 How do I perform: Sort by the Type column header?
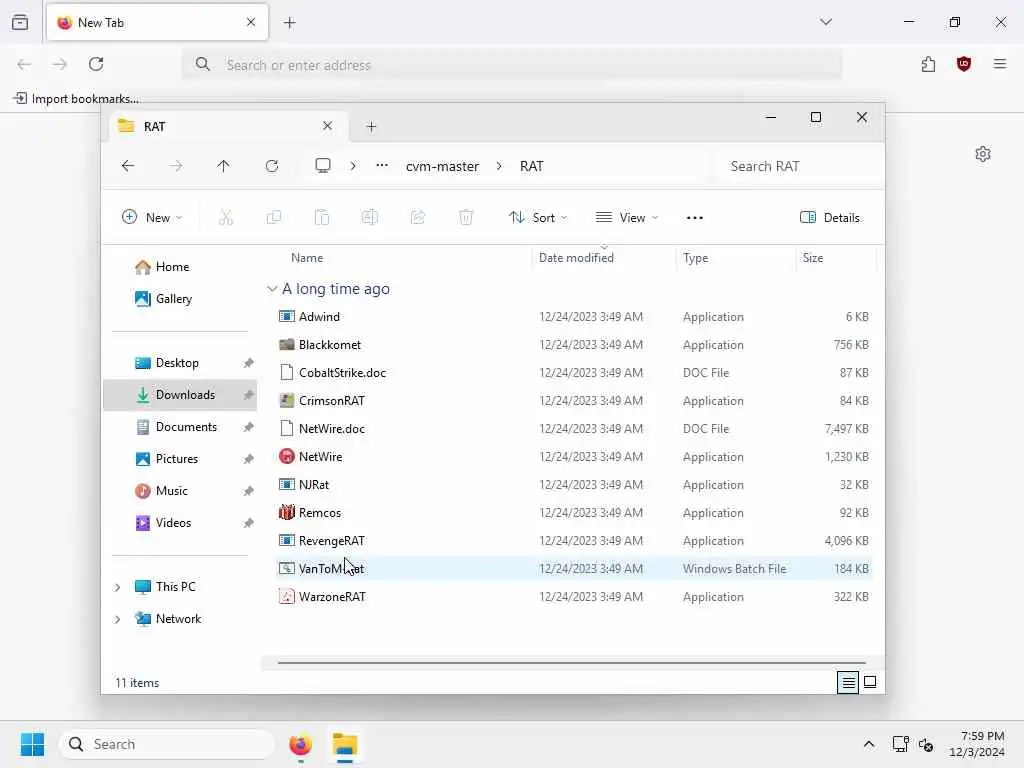(696, 258)
